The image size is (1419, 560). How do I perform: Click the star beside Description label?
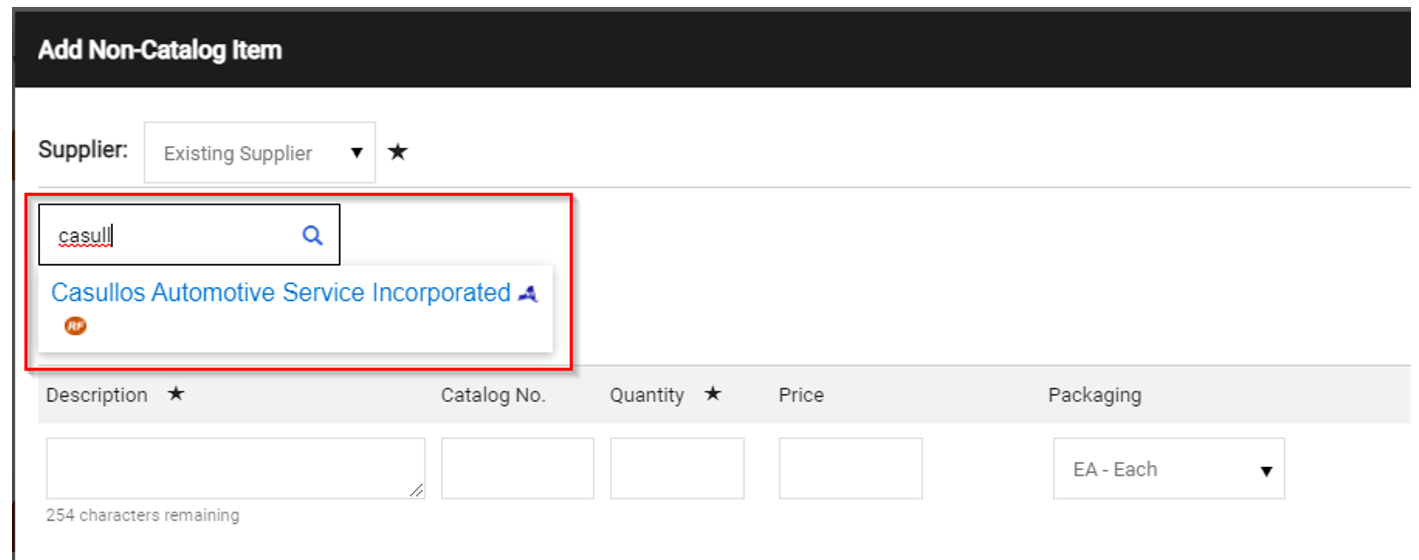point(176,395)
